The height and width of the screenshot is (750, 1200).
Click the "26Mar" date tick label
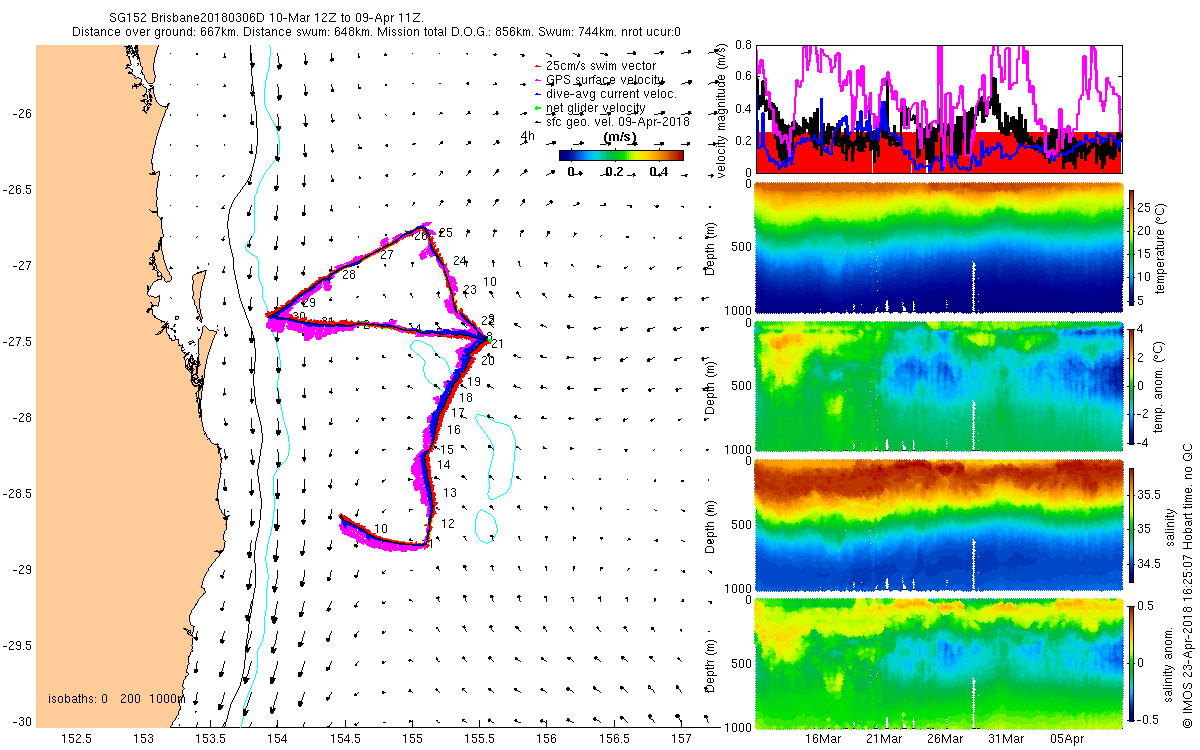pos(945,738)
